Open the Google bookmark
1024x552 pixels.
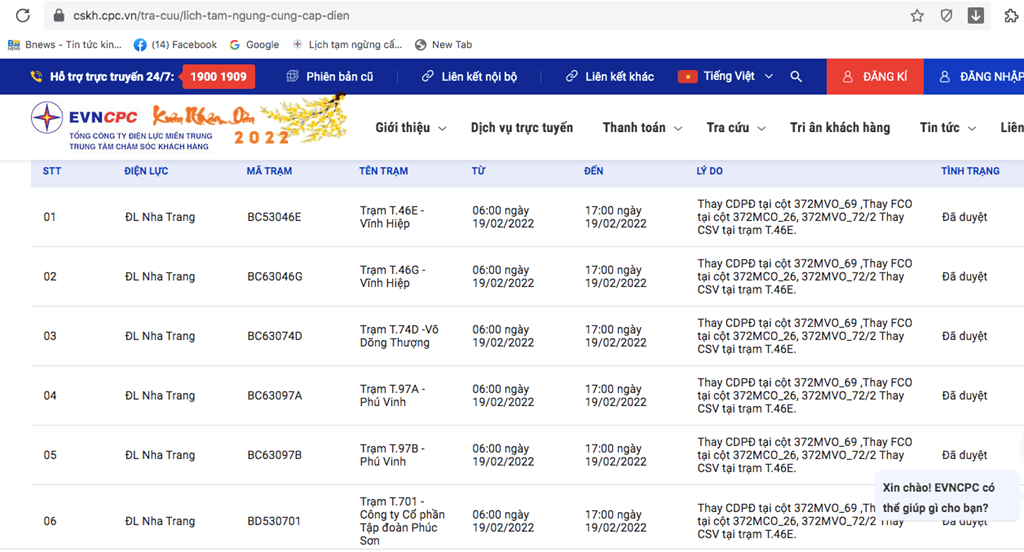pyautogui.click(x=254, y=45)
